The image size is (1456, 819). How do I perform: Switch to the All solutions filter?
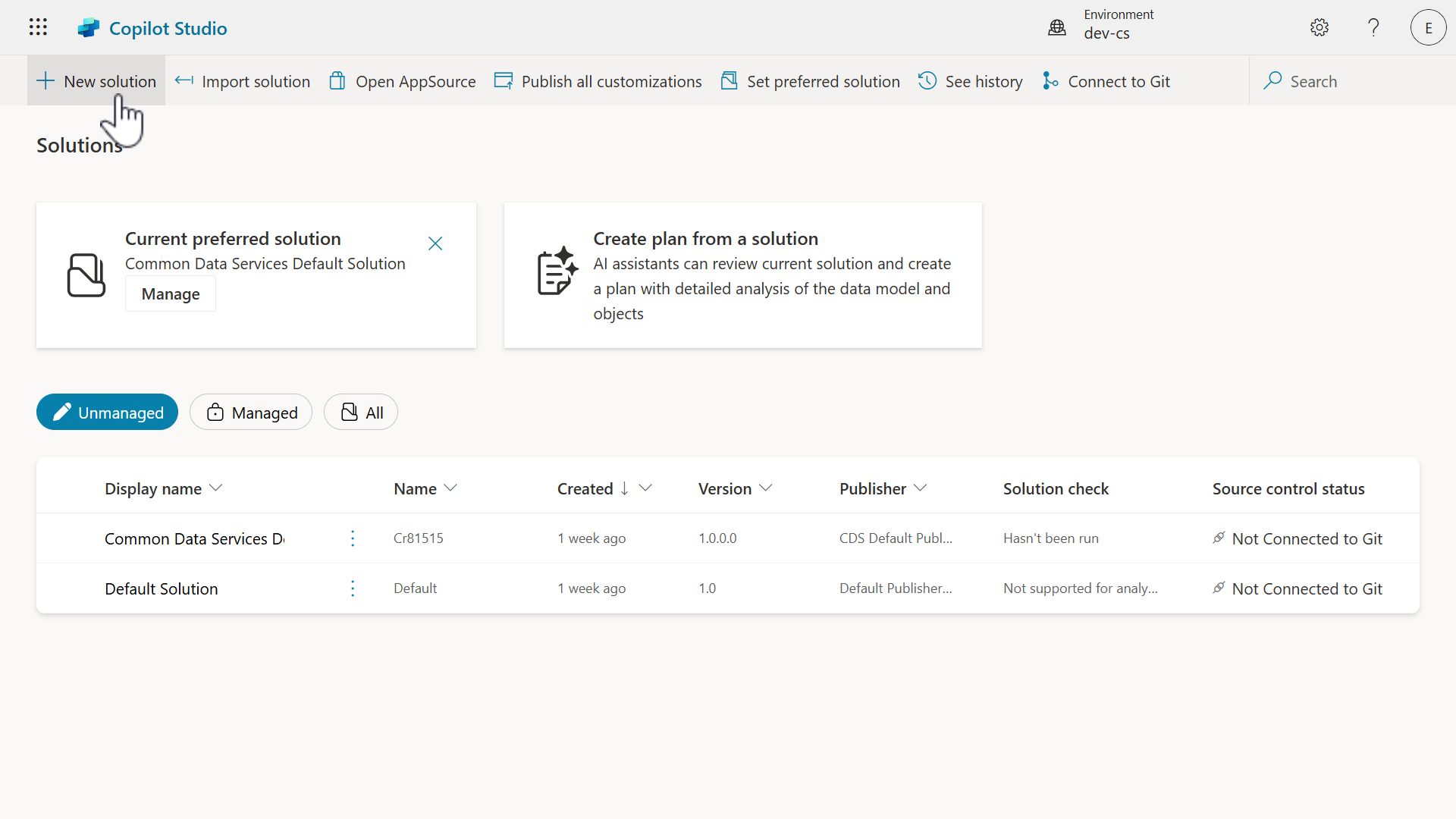[361, 413]
